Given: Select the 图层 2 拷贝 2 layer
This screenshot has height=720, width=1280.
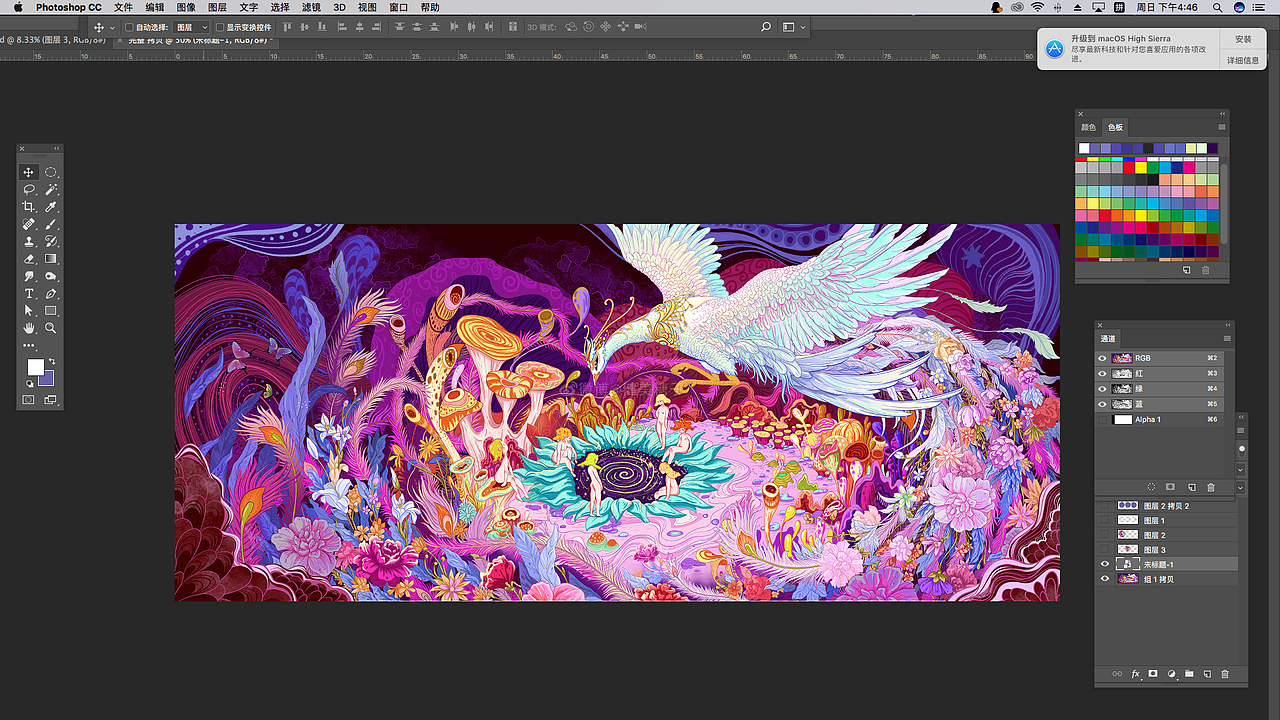Looking at the screenshot, I should [x=1166, y=506].
